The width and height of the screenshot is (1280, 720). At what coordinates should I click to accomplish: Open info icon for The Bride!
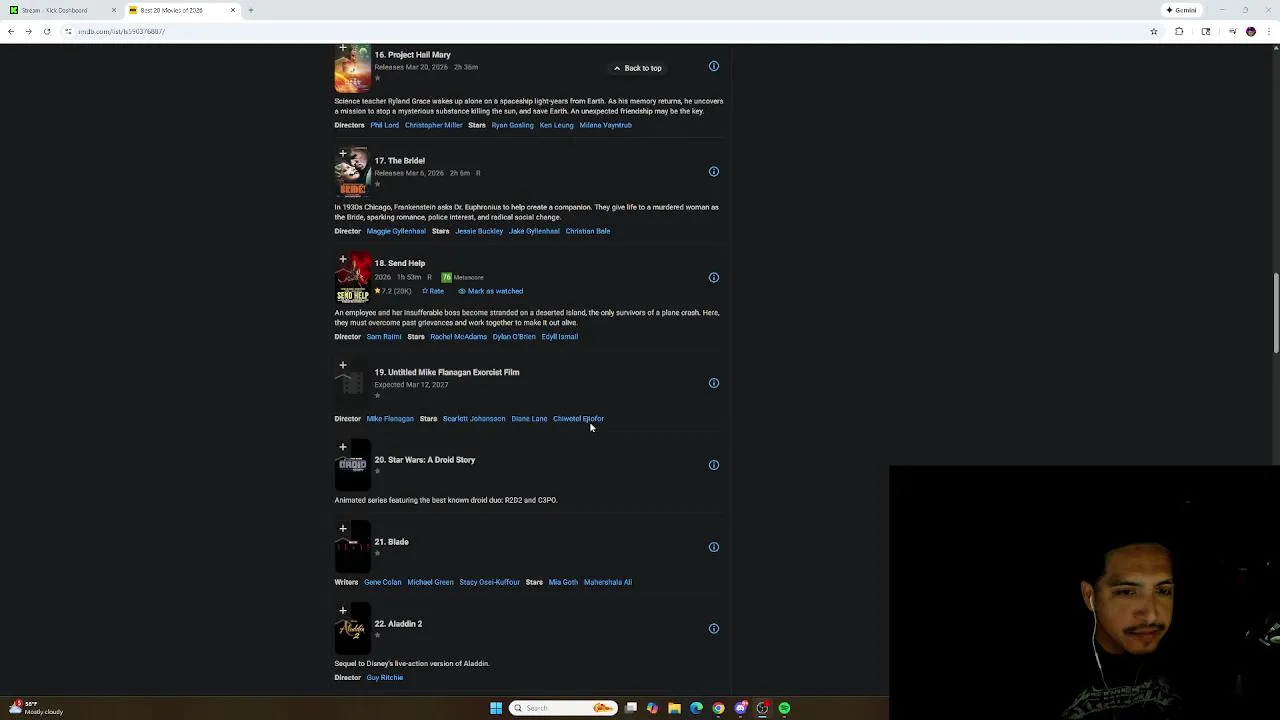click(x=714, y=172)
